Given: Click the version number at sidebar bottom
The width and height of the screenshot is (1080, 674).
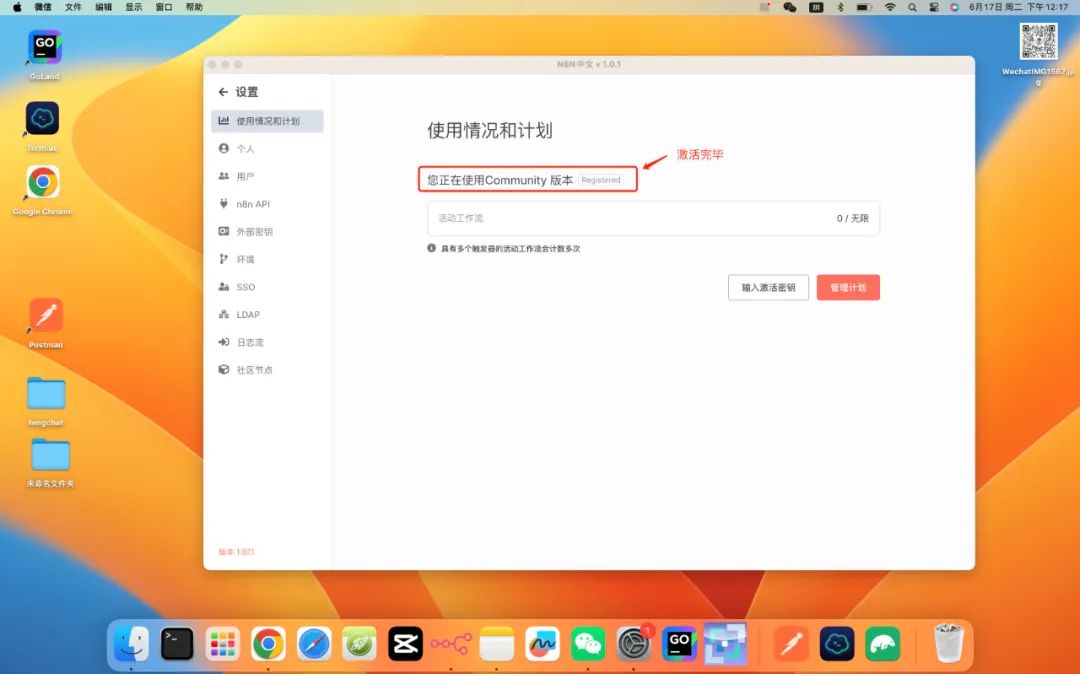Looking at the screenshot, I should [x=236, y=551].
